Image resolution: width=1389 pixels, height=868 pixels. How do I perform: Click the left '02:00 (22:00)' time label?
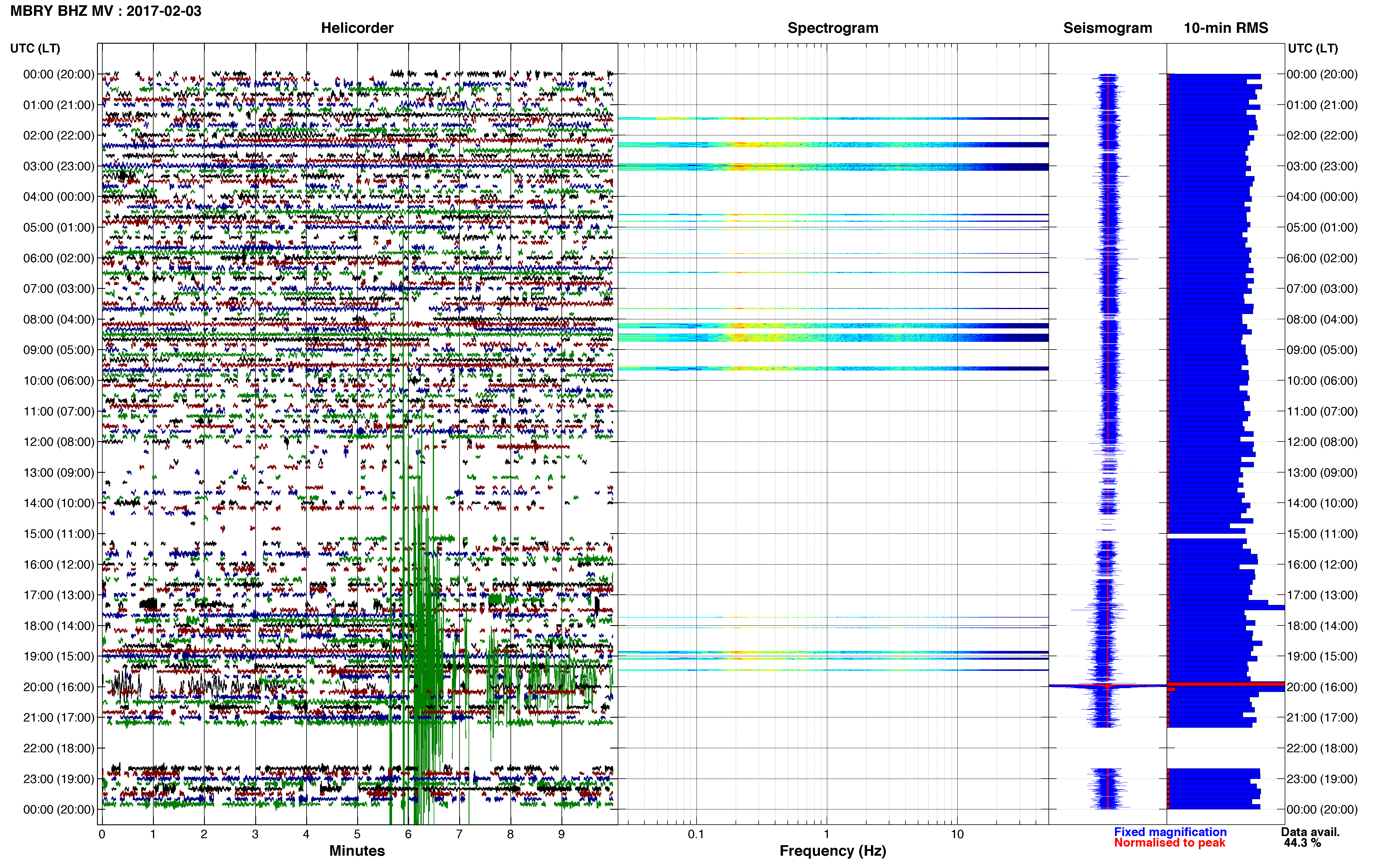(59, 135)
